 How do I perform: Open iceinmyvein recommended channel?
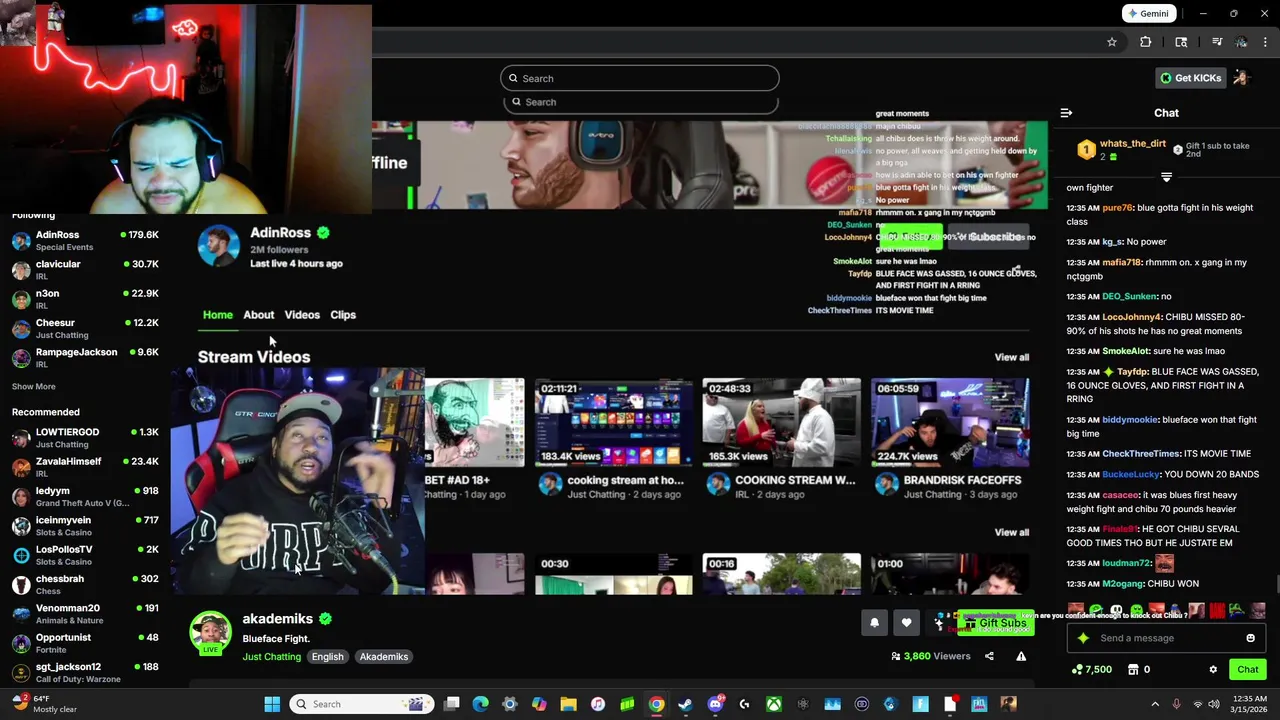click(85, 525)
